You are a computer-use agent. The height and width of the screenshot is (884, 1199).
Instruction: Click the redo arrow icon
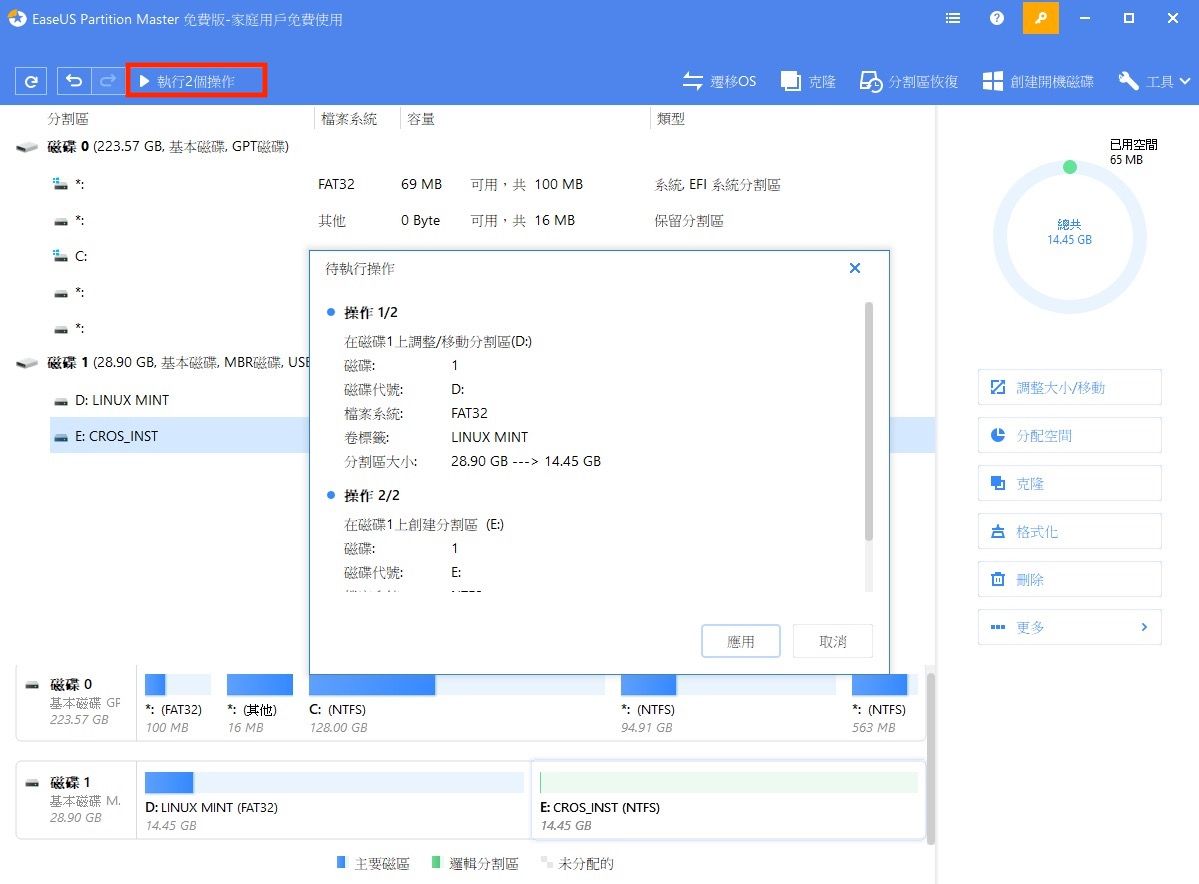[x=106, y=81]
